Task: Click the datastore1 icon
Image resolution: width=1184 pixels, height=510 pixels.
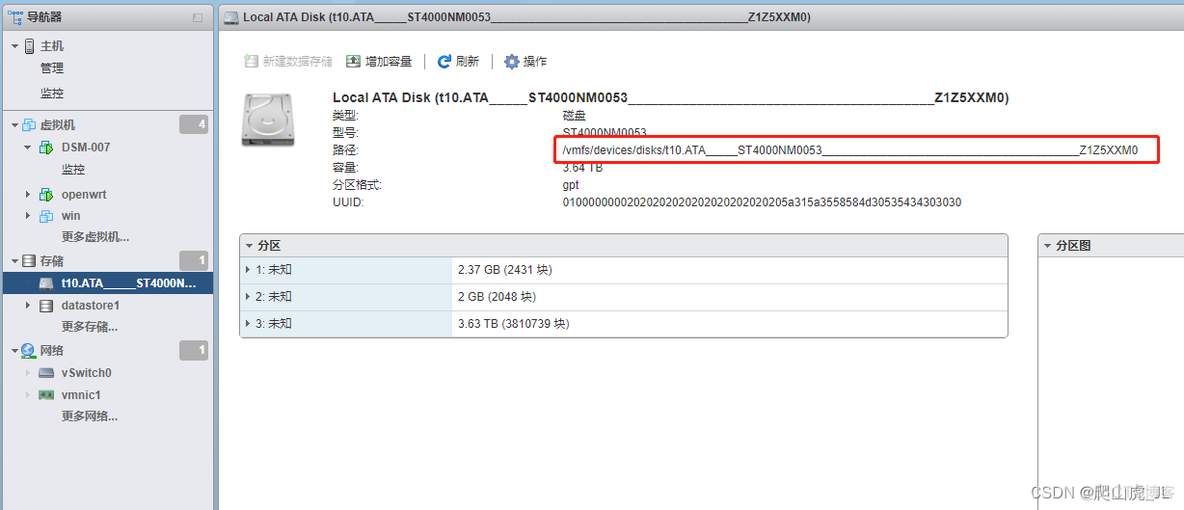Action: [x=46, y=305]
